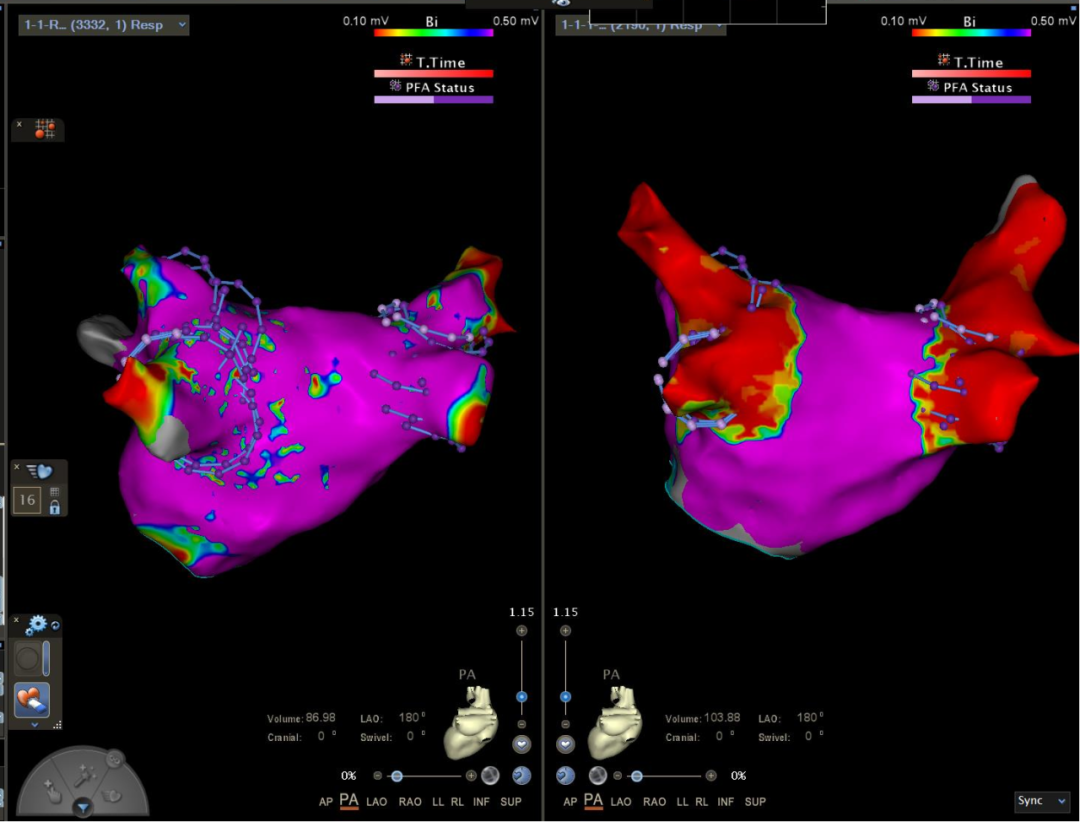Screen dimensions: 1080x822
Task: Expand the tool panel with down chevron
Action: 35,724
